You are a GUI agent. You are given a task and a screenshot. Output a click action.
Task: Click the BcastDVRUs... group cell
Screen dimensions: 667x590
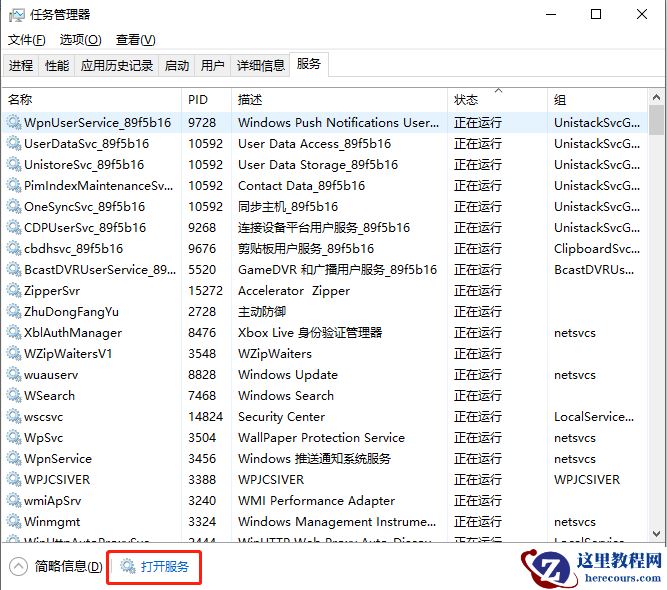594,270
